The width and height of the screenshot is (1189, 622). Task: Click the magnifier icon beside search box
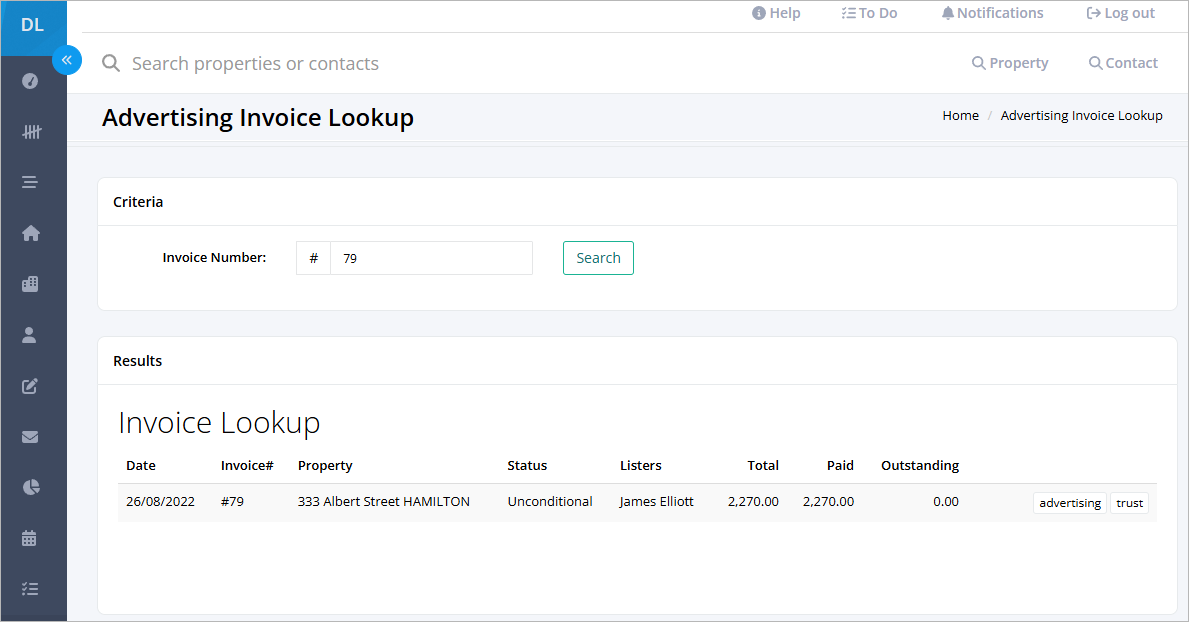111,63
